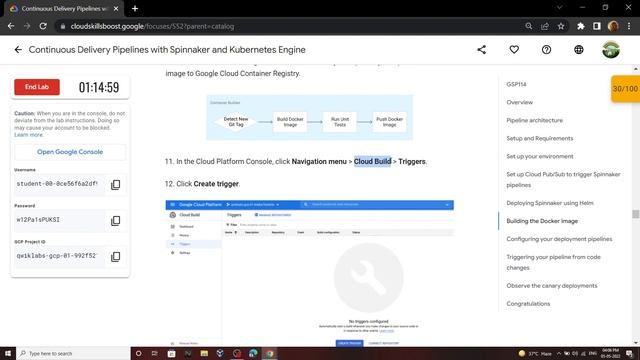Screen dimensions: 640x360
Task: Open the language globe icon
Action: pyautogui.click(x=578, y=50)
